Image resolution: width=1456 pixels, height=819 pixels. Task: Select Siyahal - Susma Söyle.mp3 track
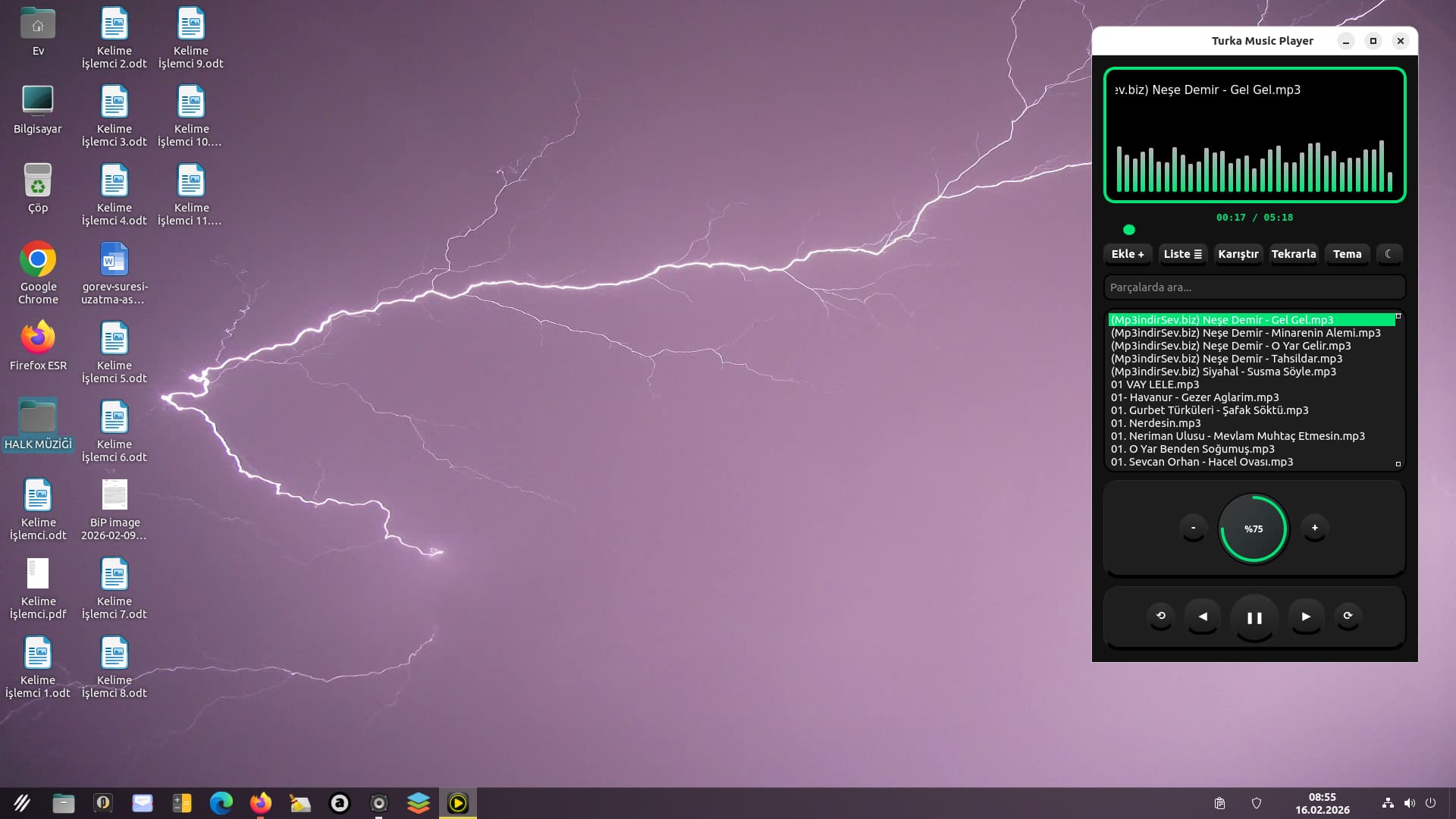point(1223,372)
